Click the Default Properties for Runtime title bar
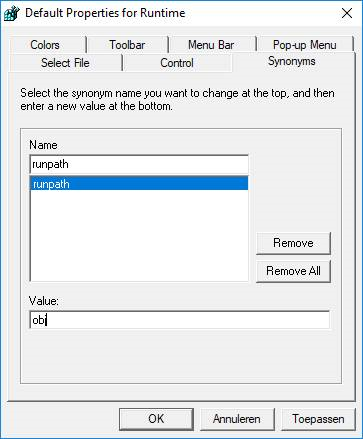Screen dimensions: 364x440 pyautogui.click(x=105, y=13)
